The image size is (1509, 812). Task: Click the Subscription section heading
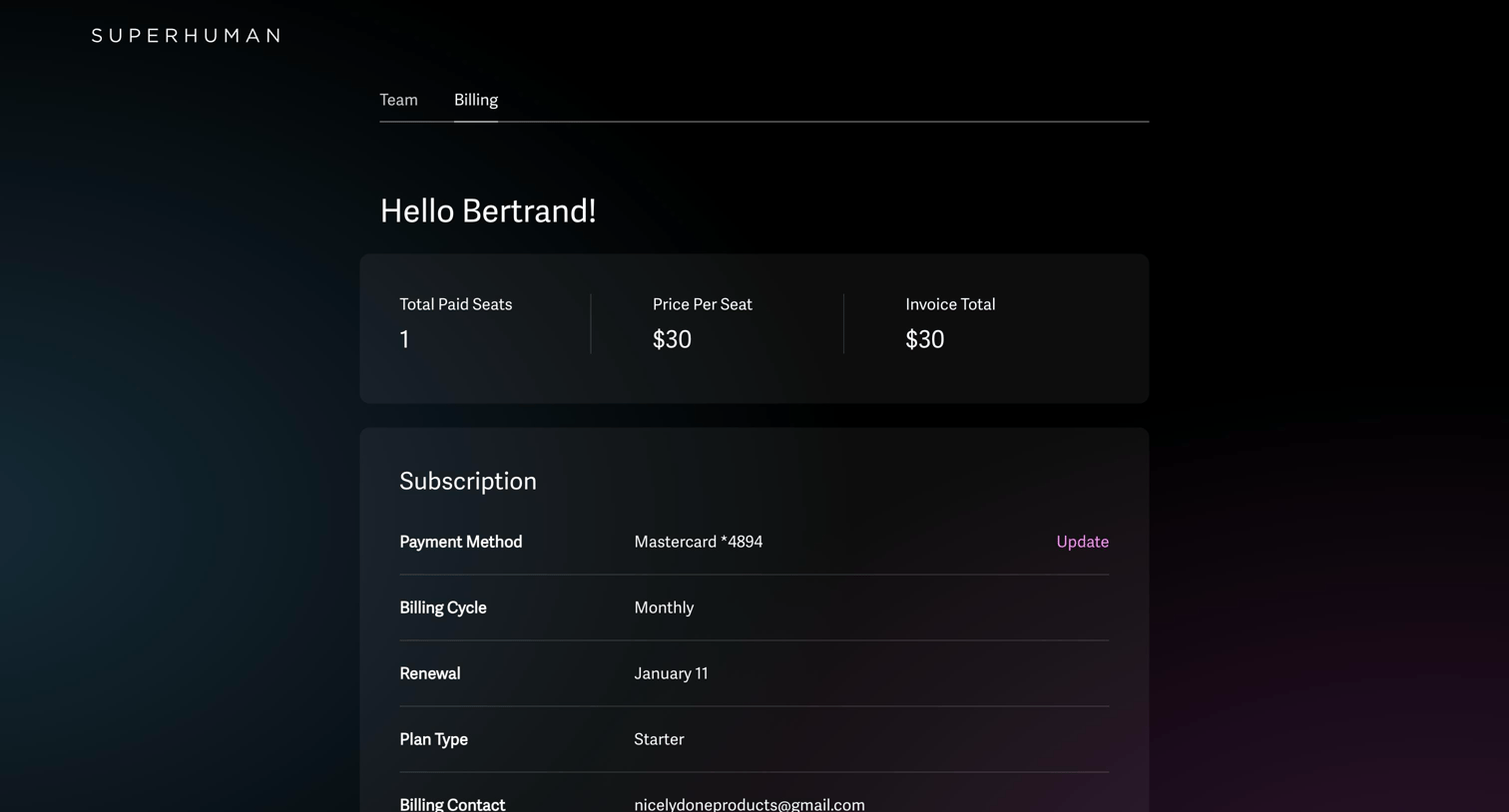(468, 481)
